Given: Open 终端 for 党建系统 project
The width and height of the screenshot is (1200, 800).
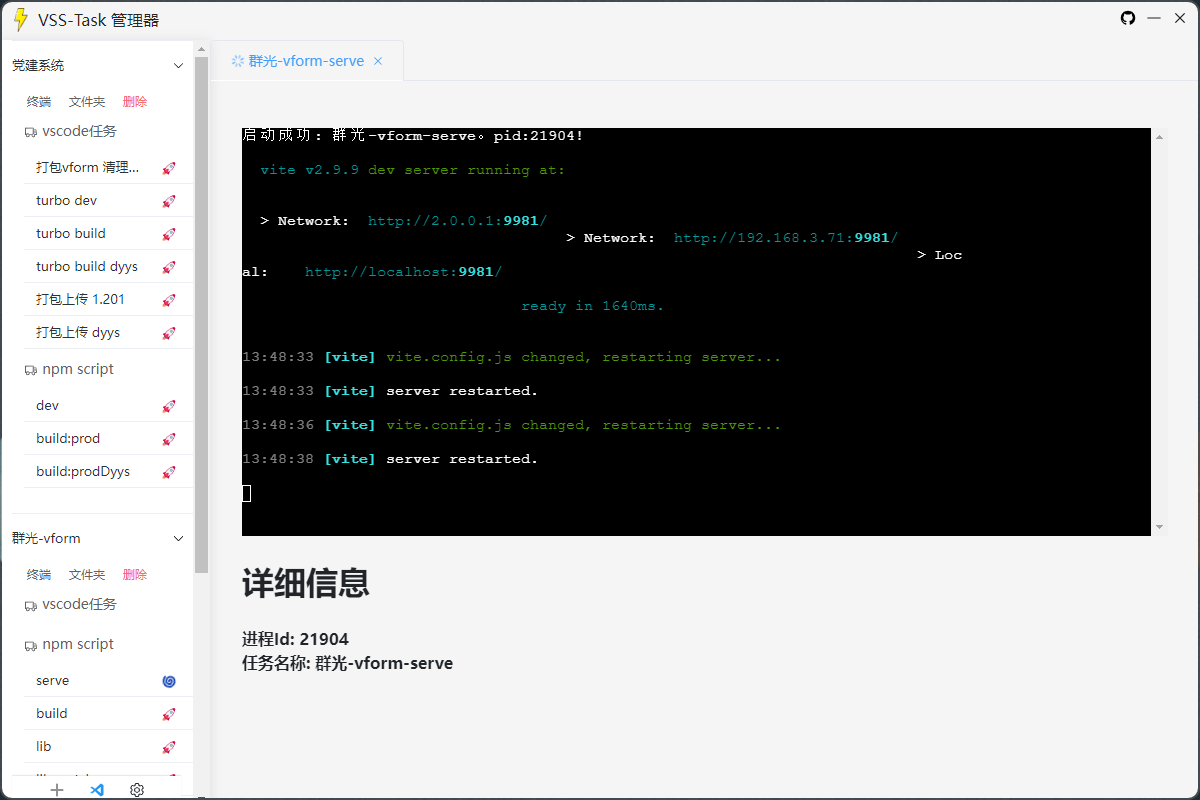Looking at the screenshot, I should [39, 102].
